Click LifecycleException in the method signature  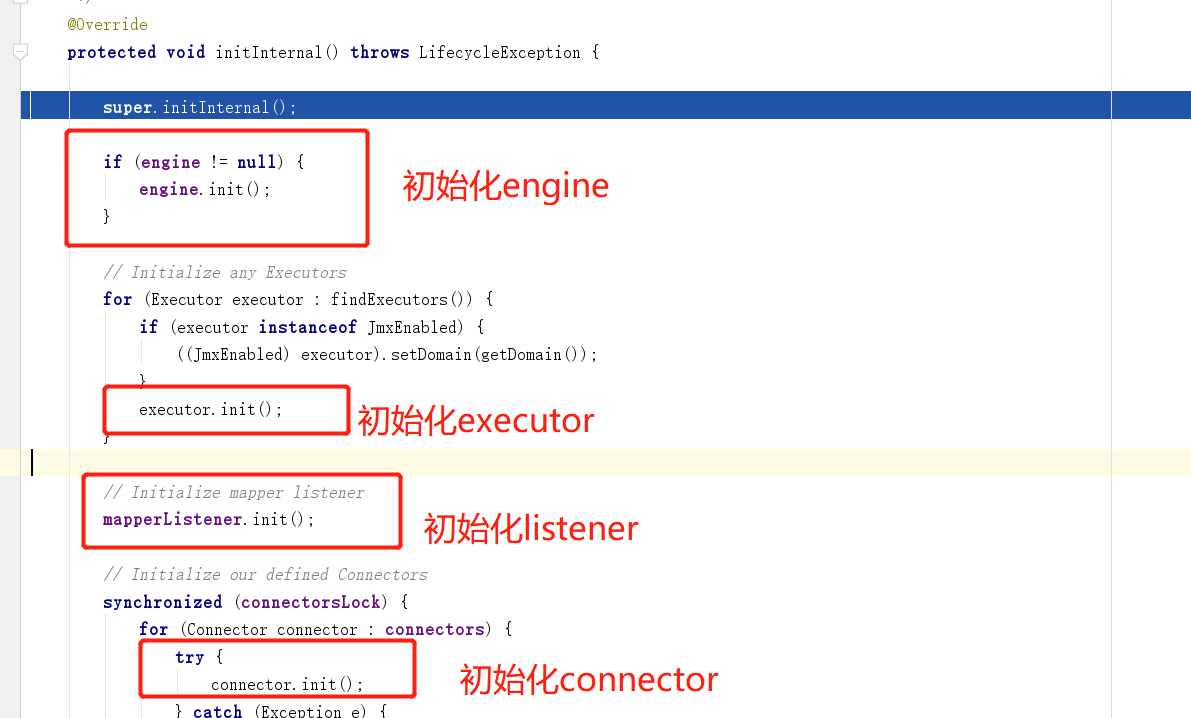499,52
